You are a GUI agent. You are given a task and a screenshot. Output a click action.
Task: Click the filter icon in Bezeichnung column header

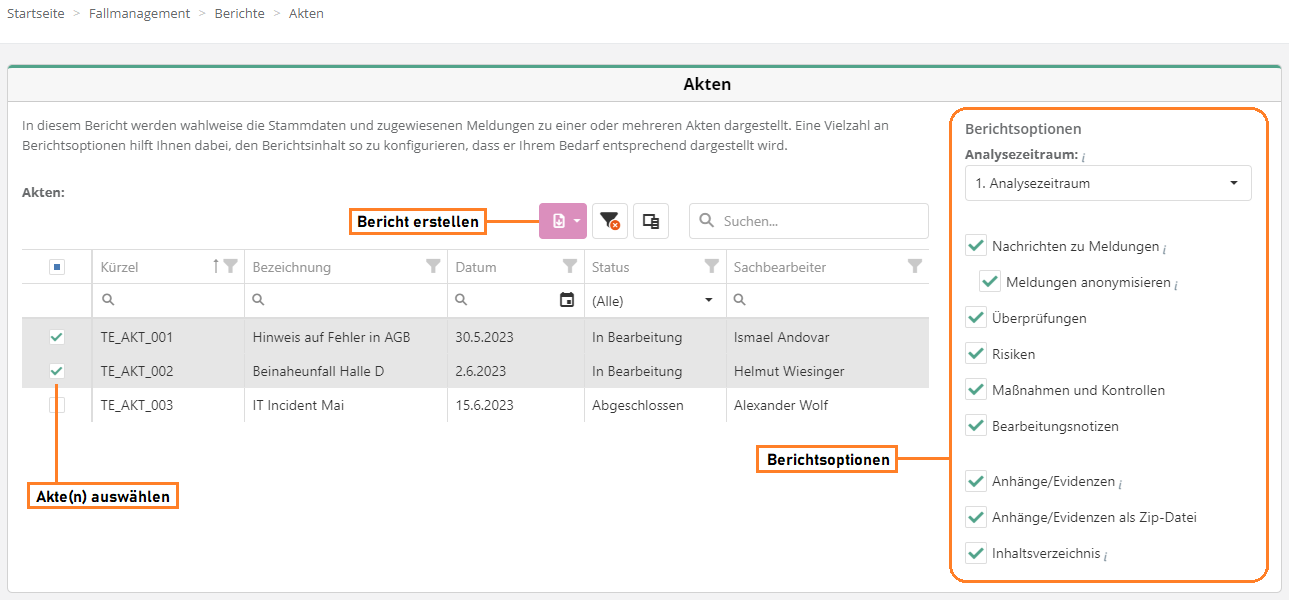pos(433,266)
